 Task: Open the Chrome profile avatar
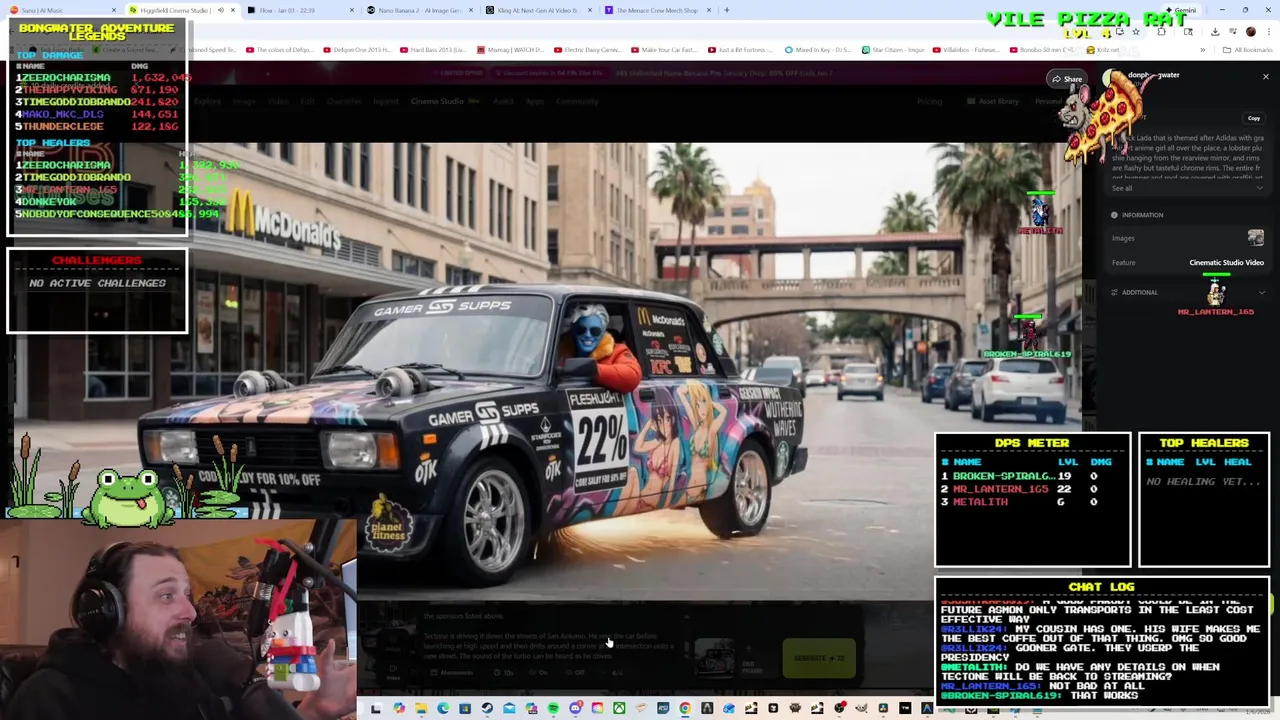[1251, 31]
